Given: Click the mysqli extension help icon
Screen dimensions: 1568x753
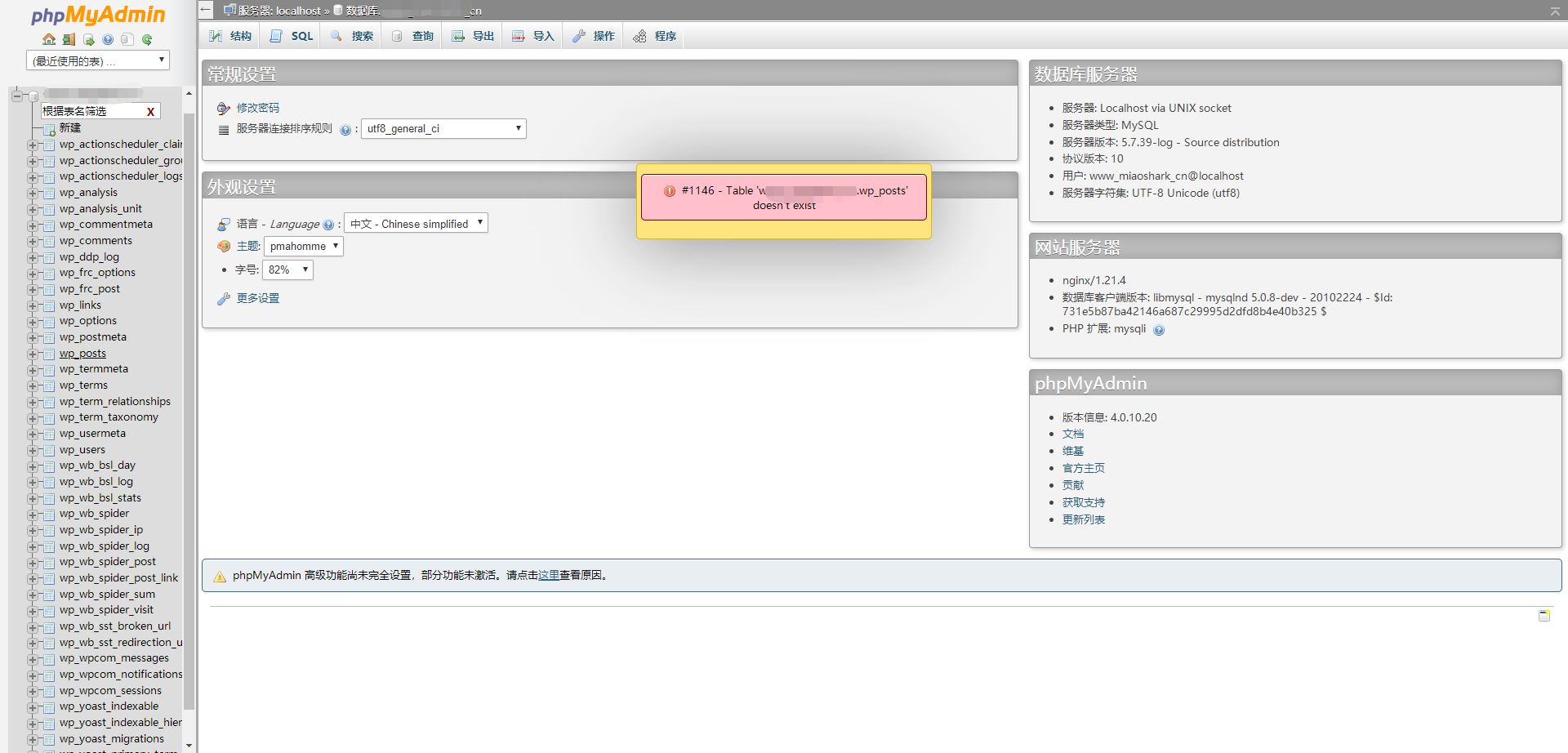Looking at the screenshot, I should click(x=1159, y=330).
